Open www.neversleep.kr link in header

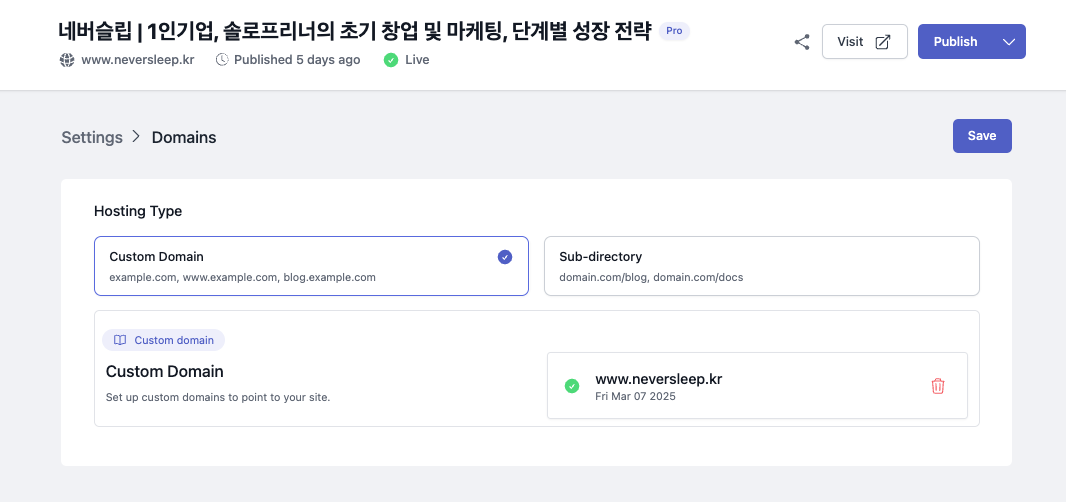(x=138, y=60)
